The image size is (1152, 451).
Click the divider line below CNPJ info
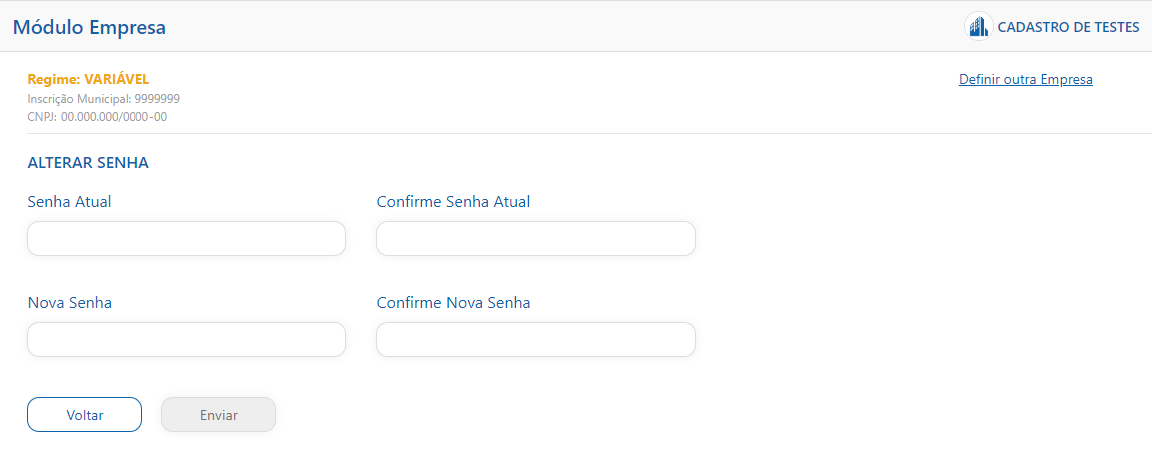tap(589, 134)
